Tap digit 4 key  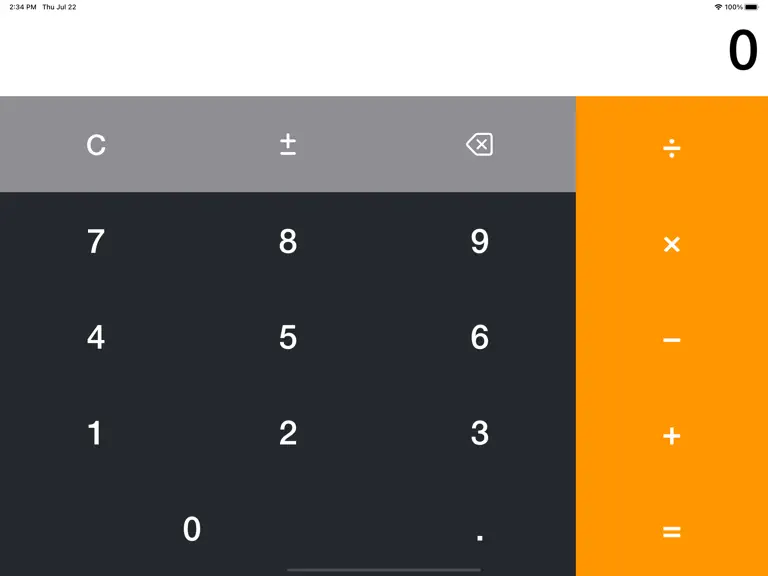pos(96,336)
